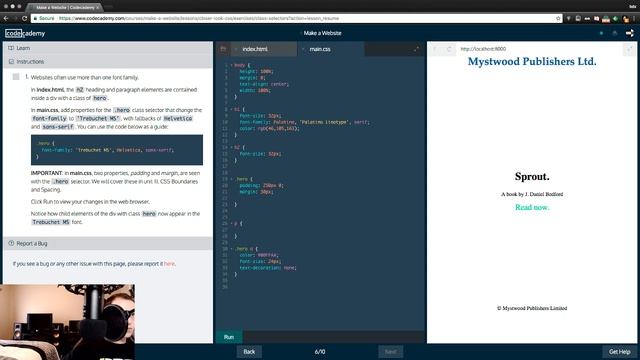Click the green extension icon in Chrome toolbar
The image size is (640, 360).
coord(616,18)
